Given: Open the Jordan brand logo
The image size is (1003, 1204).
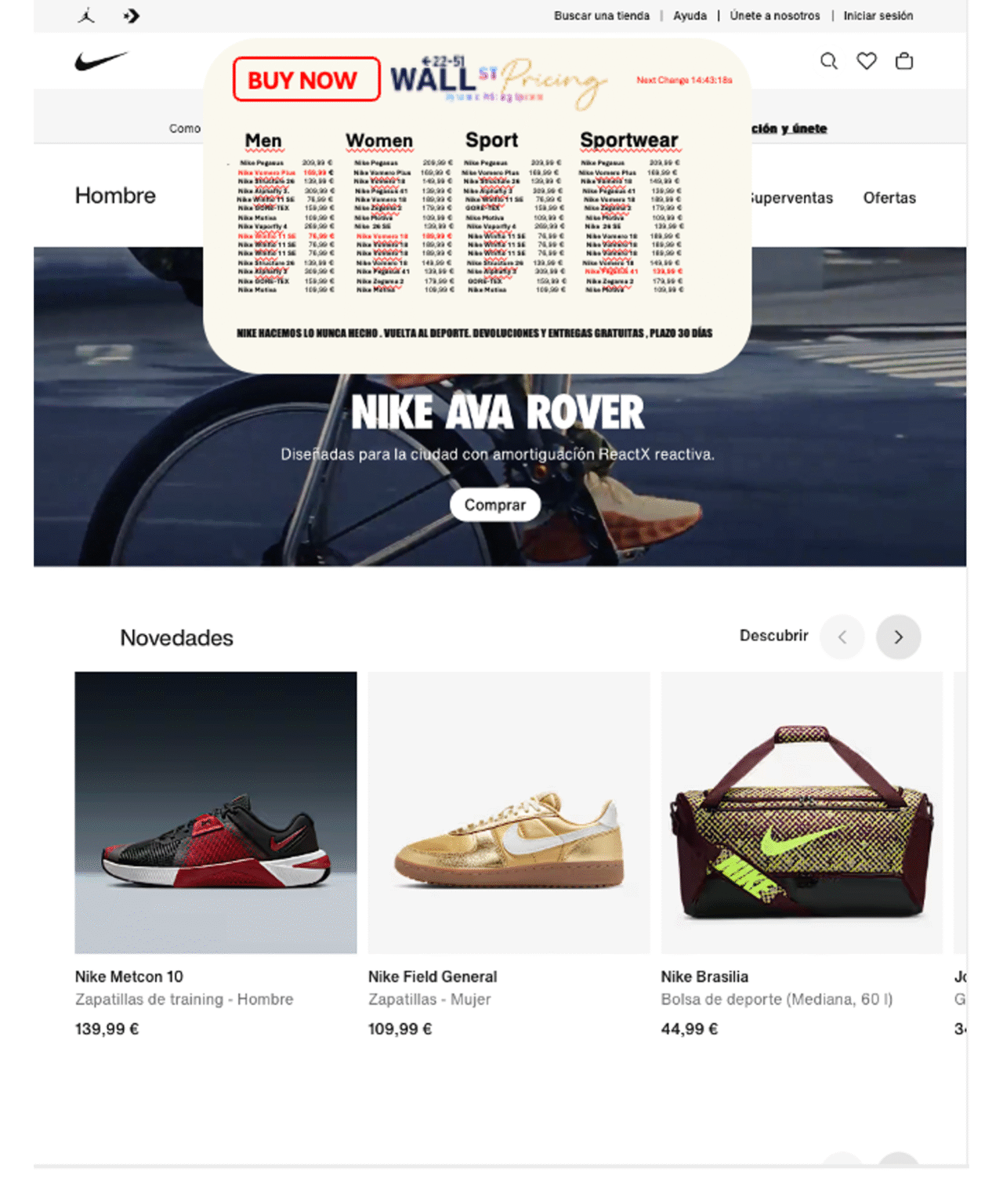Looking at the screenshot, I should [86, 16].
